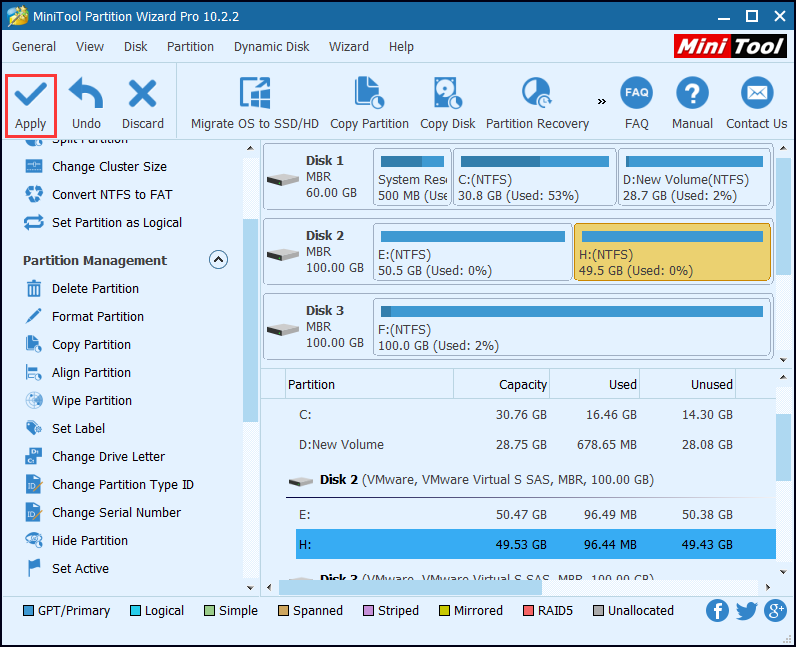Click disk map scroll down arrow
This screenshot has width=796, height=647.
coord(783,360)
